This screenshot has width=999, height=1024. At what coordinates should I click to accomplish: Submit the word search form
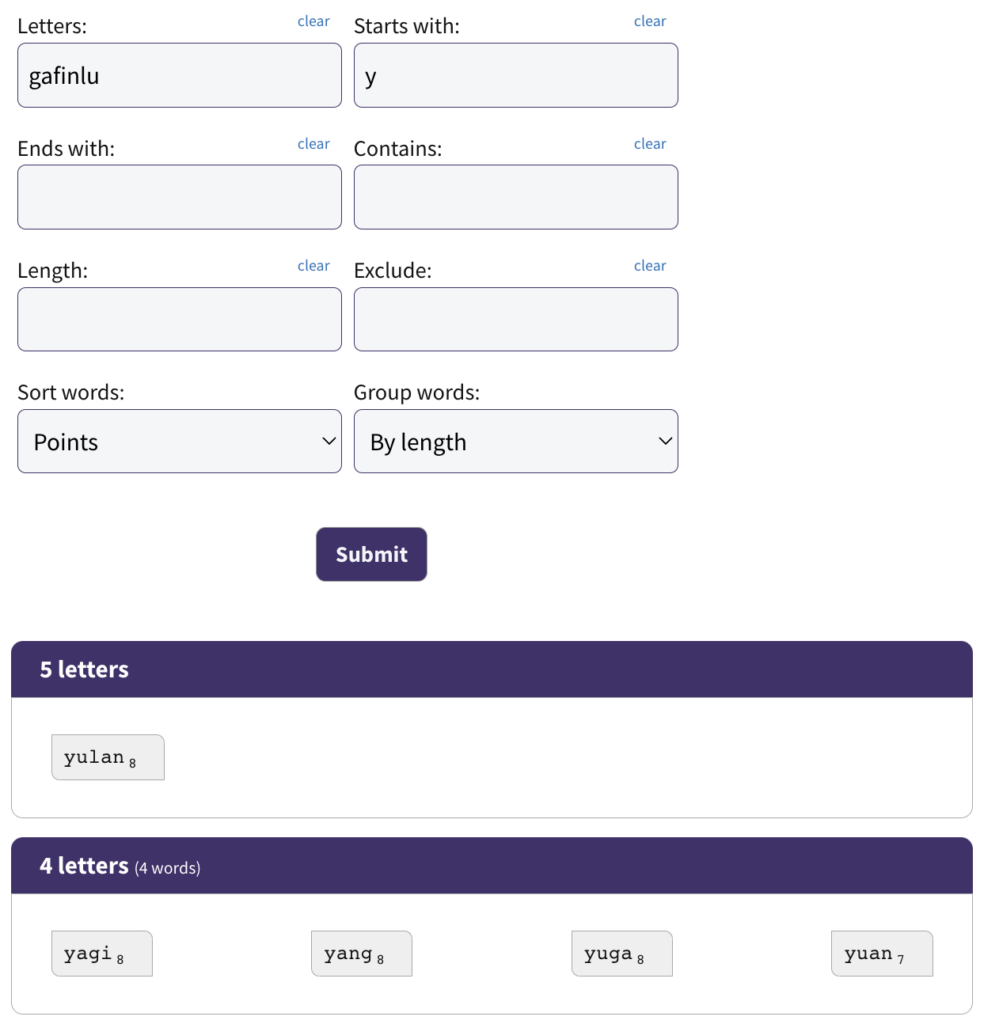click(x=372, y=554)
